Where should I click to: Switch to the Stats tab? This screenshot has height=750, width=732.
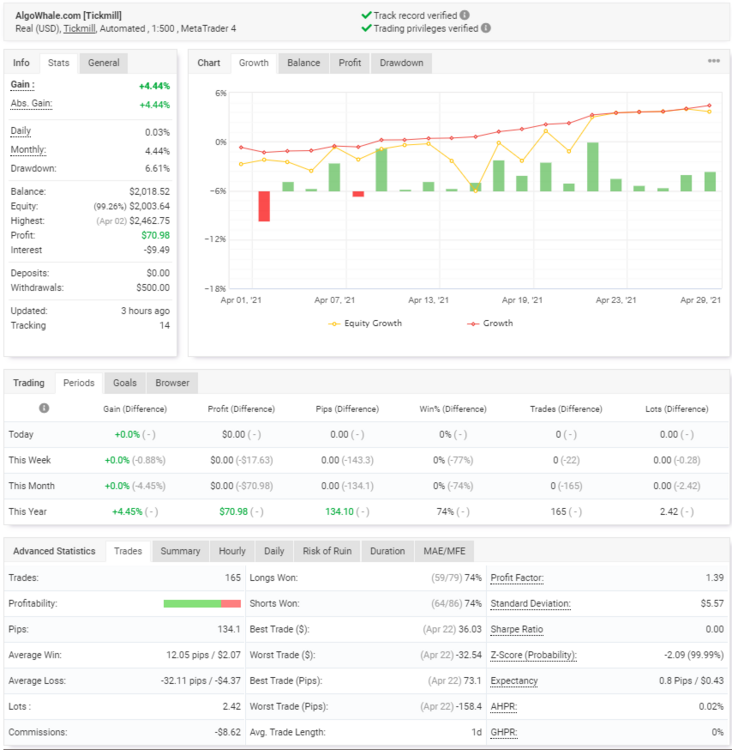tap(58, 63)
